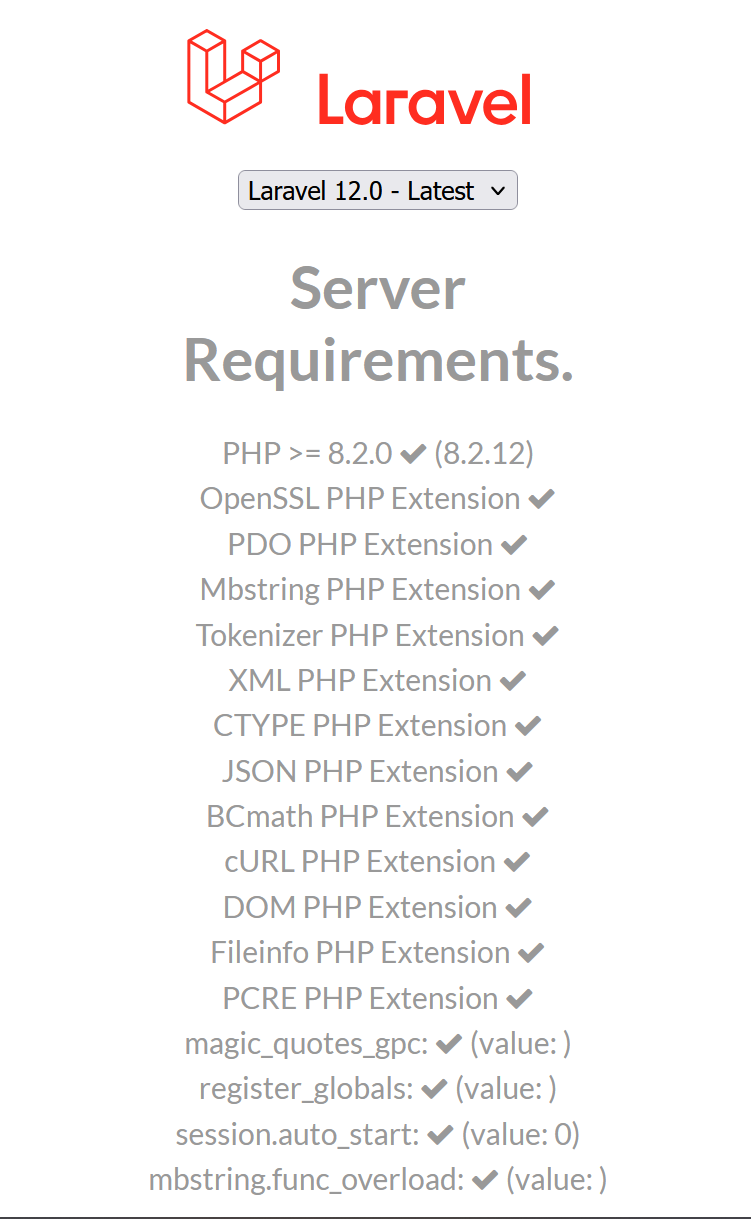Click the register_globals checkmark icon

pos(434,1089)
